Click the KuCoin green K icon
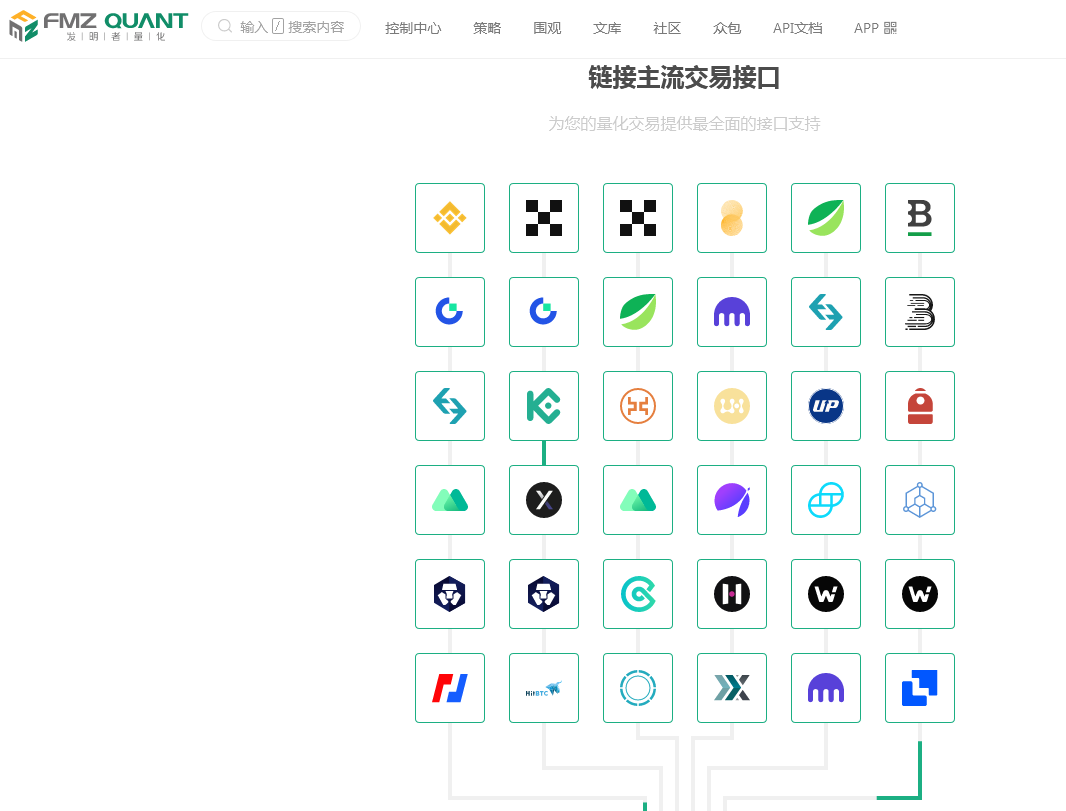Screen dimensions: 1066x811 point(544,406)
